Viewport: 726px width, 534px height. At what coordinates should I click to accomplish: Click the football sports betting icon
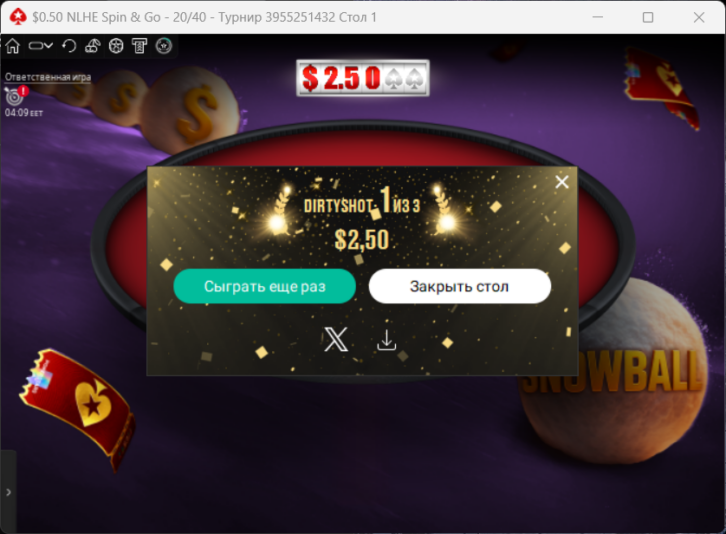[116, 46]
